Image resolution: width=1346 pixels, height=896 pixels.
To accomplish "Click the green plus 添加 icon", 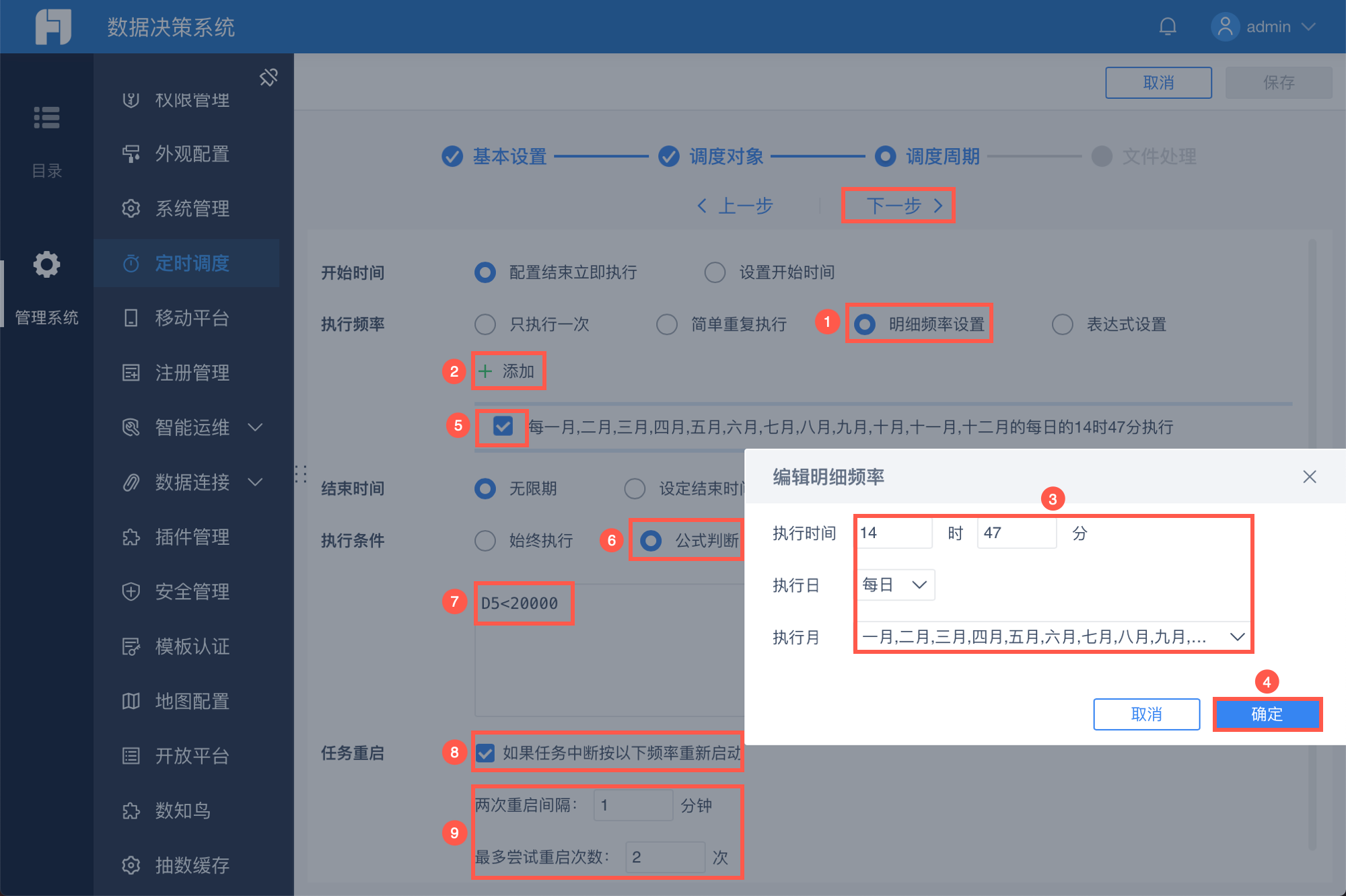I will click(485, 371).
